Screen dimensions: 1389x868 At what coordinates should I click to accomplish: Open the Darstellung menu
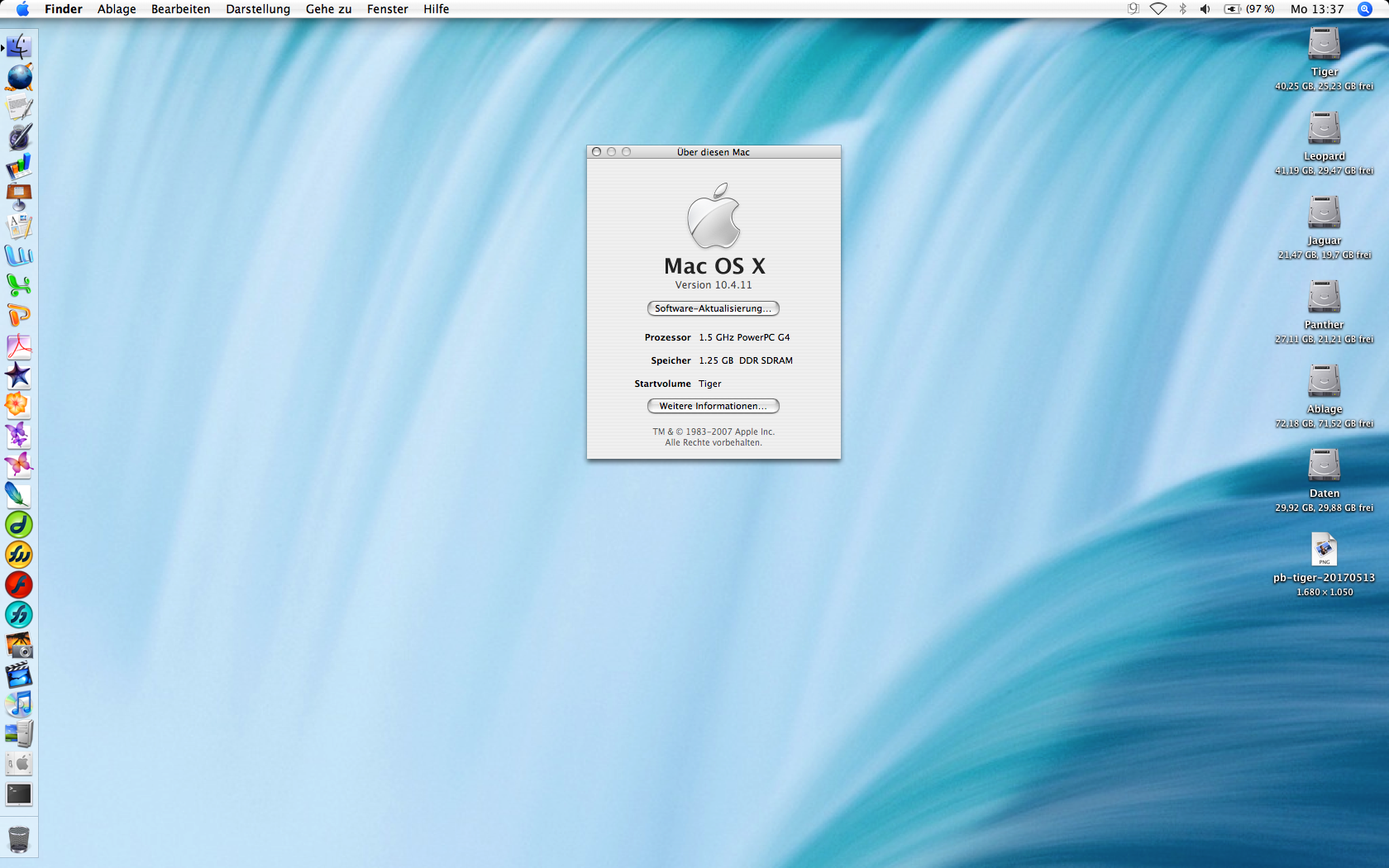(258, 9)
